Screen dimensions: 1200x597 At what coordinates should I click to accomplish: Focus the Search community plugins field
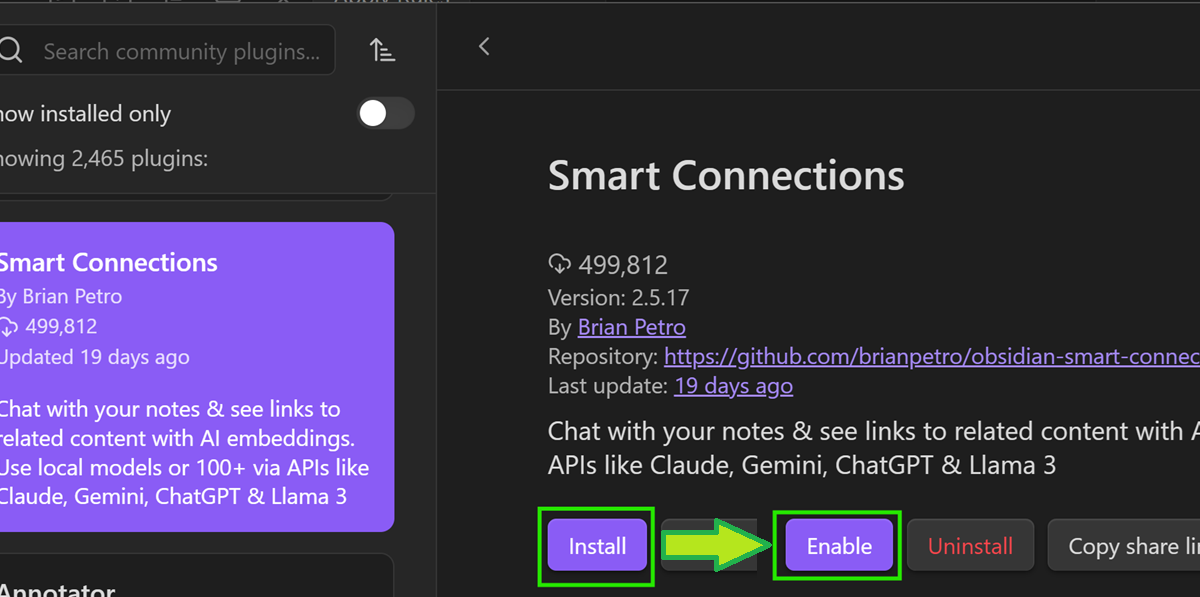180,51
